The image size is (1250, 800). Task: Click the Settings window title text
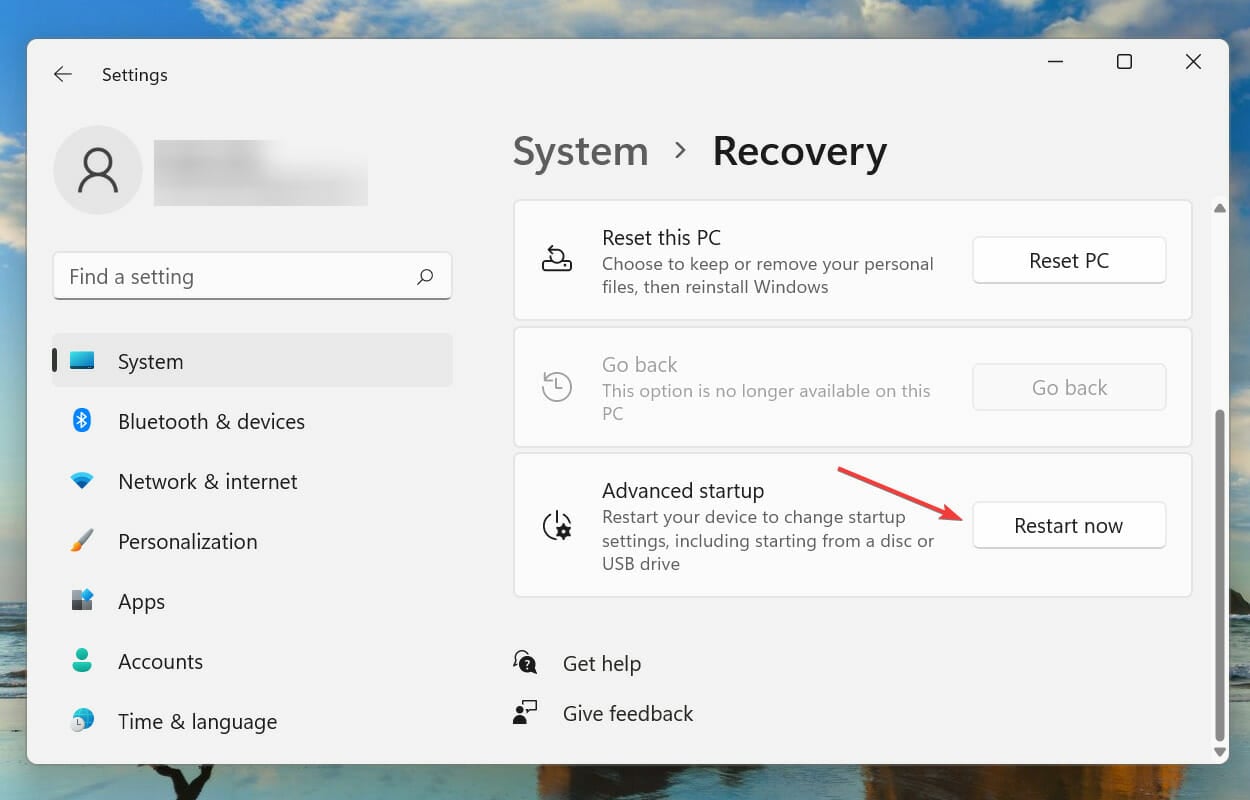(x=135, y=75)
